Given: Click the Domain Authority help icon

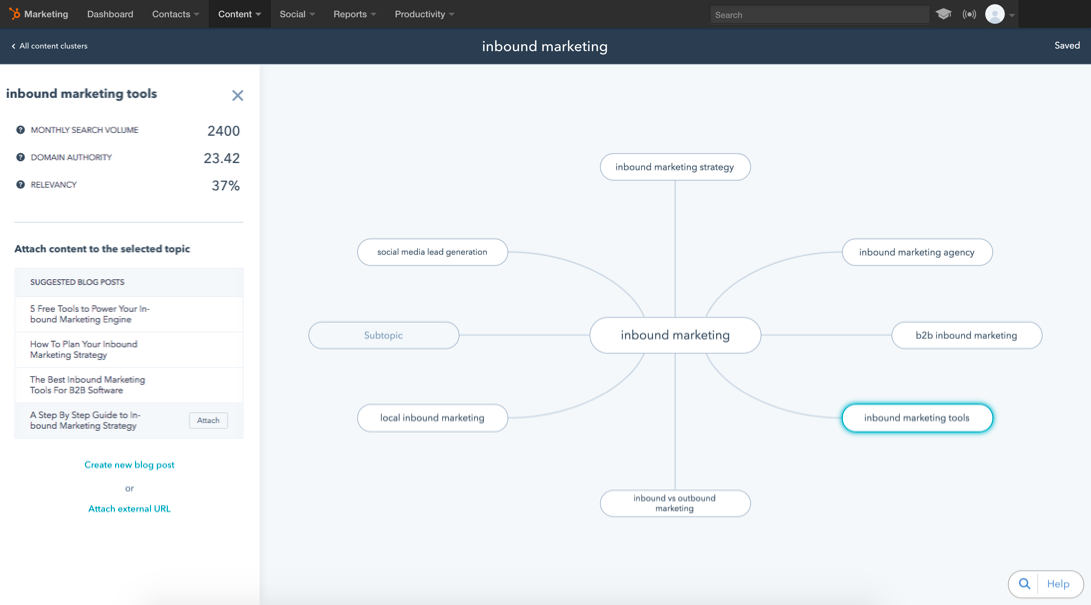Looking at the screenshot, I should tap(20, 157).
